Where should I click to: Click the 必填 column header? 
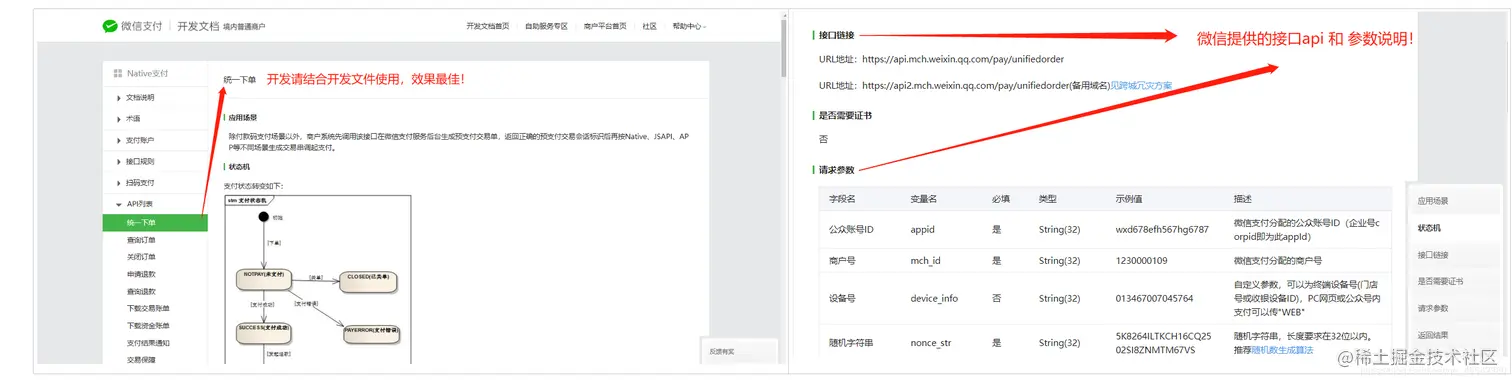pyautogui.click(x=1001, y=199)
